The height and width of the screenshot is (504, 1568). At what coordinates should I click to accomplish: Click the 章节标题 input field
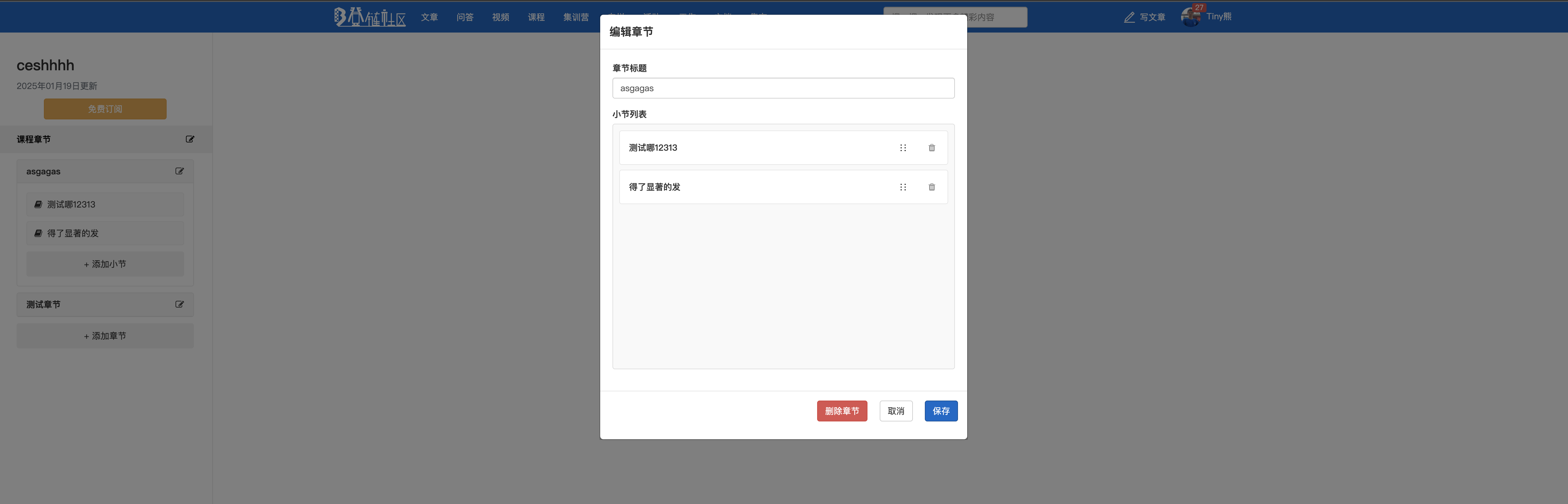point(783,88)
